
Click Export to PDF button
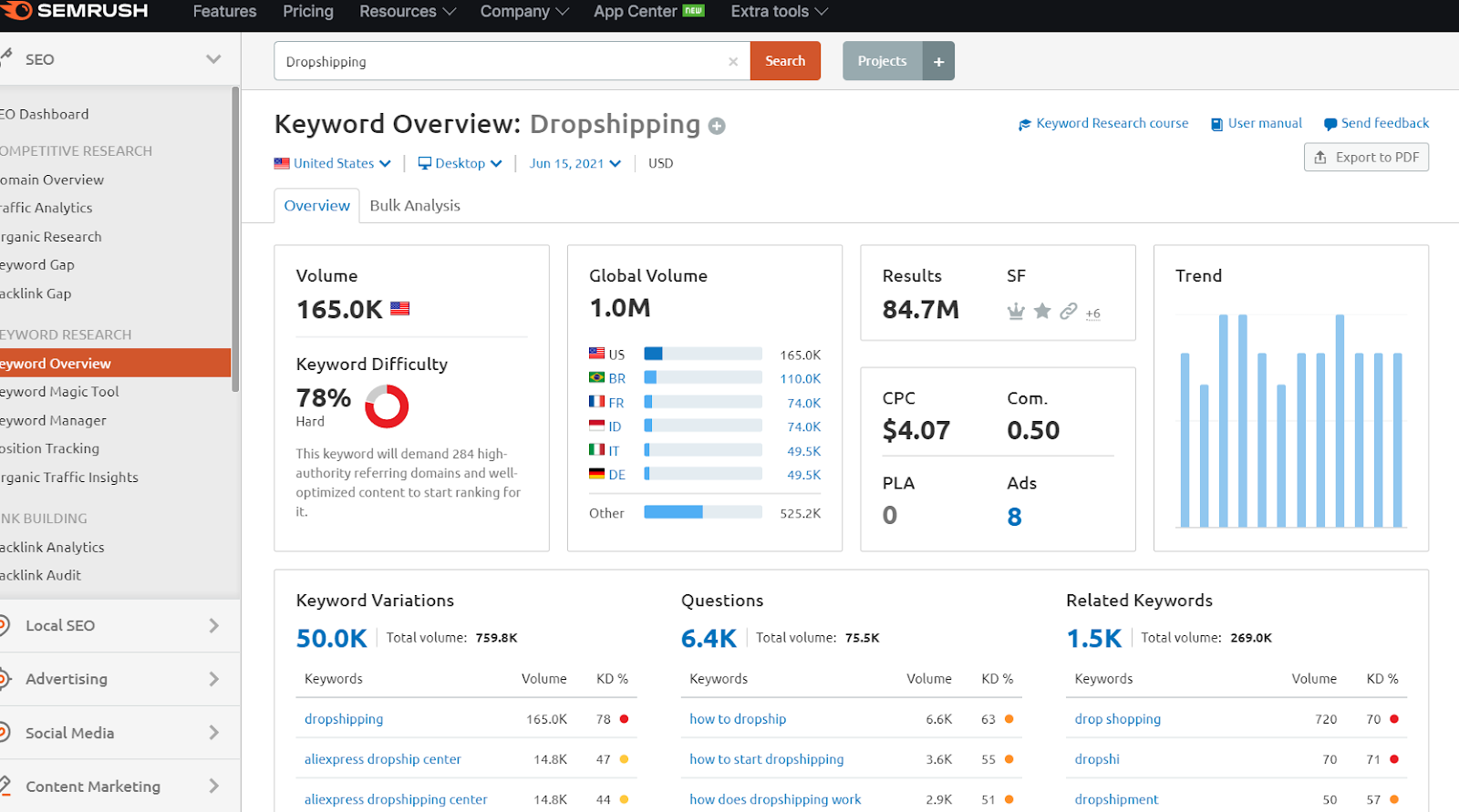tap(1366, 158)
